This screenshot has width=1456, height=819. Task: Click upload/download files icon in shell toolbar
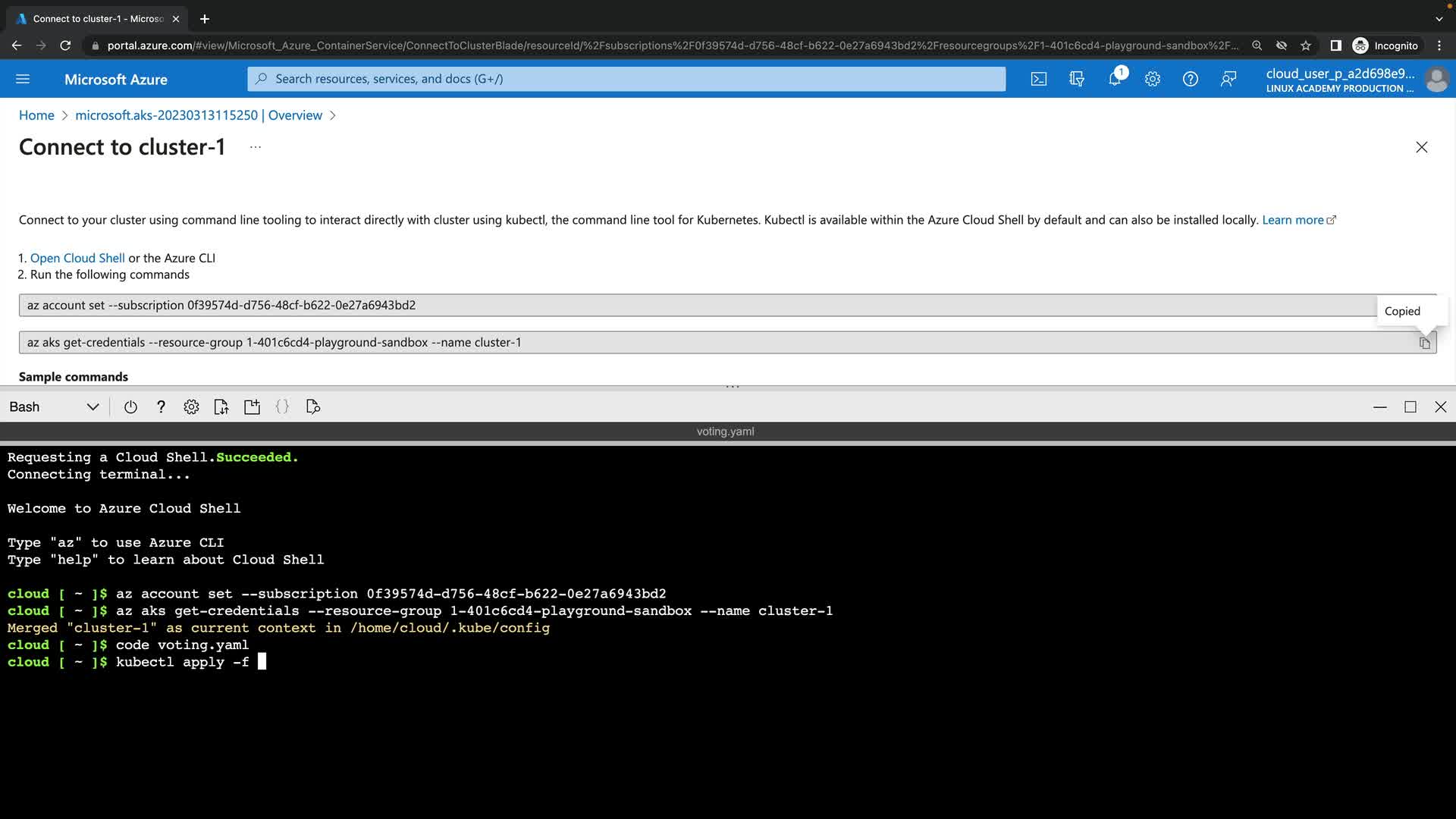[221, 407]
